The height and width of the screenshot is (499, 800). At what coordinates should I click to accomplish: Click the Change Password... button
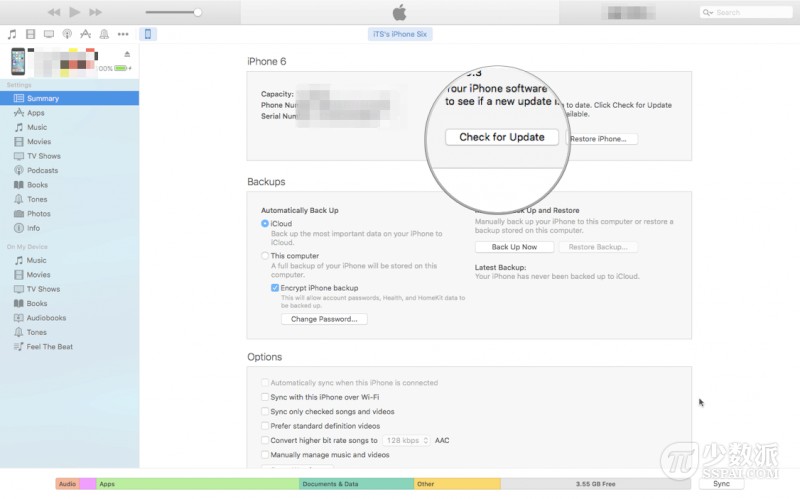[324, 319]
